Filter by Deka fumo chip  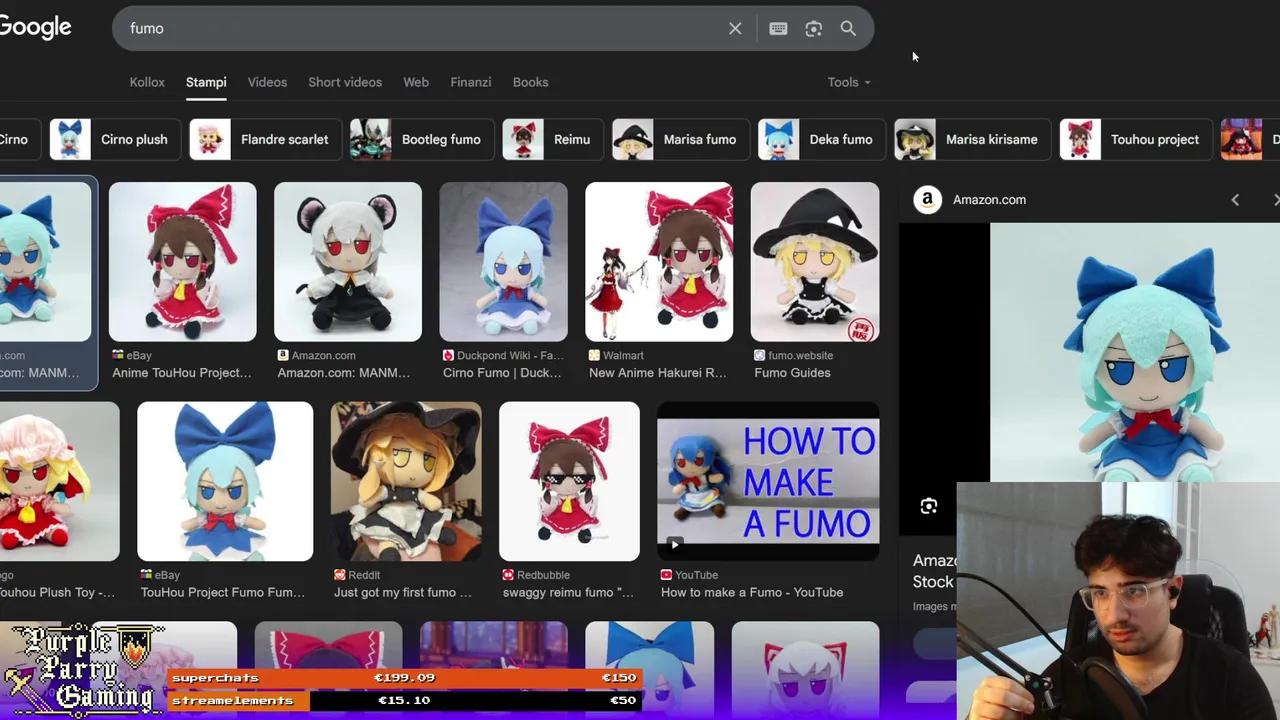click(821, 139)
